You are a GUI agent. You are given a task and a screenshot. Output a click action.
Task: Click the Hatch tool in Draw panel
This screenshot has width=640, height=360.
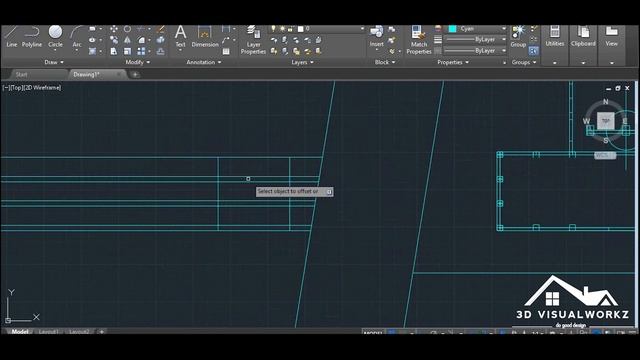(x=92, y=51)
